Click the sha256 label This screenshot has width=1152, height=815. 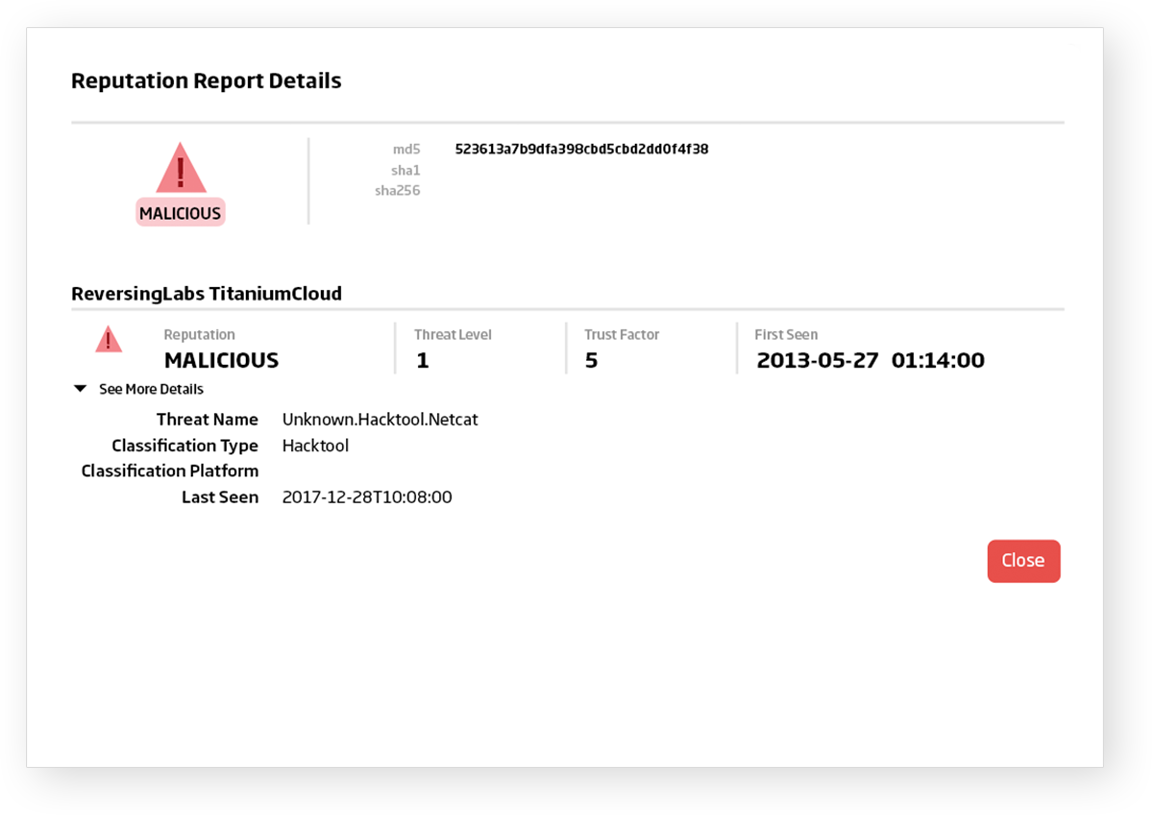click(397, 191)
